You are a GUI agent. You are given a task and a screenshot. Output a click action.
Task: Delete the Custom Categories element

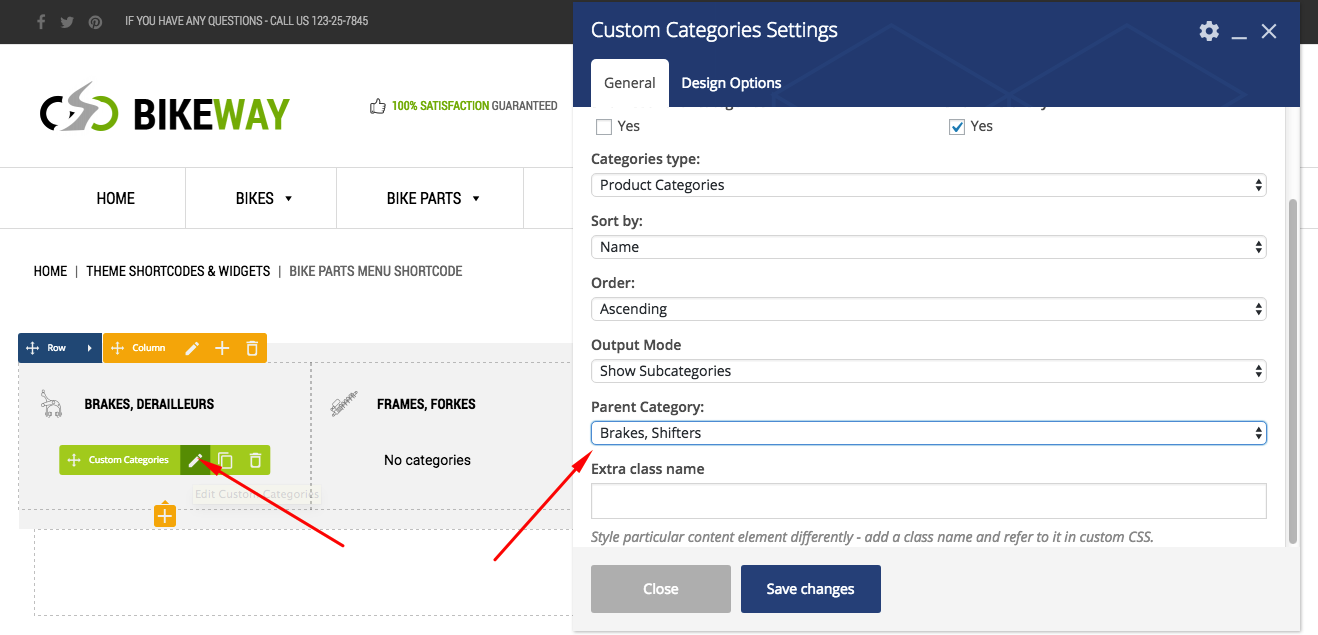click(255, 460)
